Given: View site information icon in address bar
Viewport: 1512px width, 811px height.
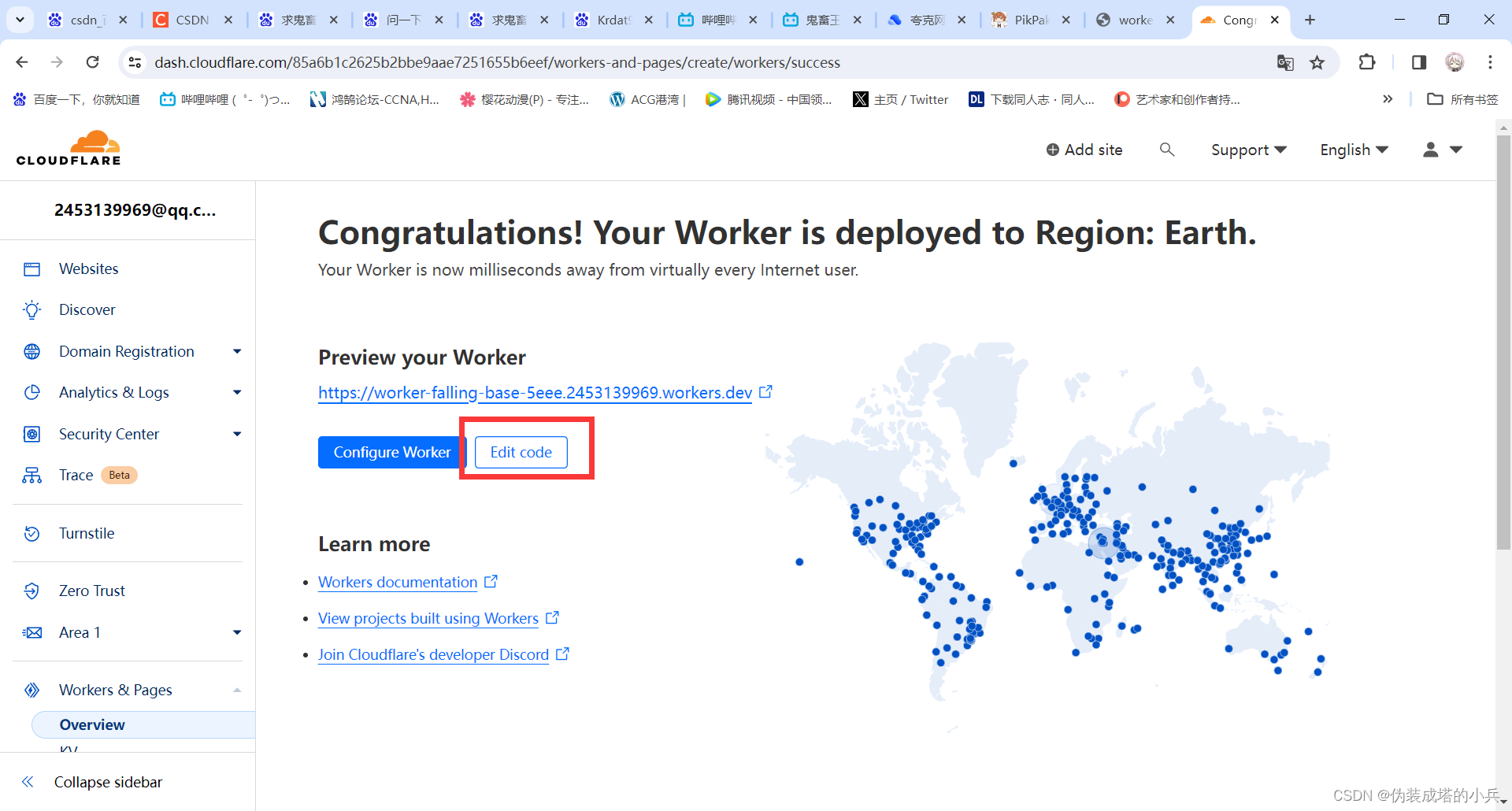Looking at the screenshot, I should click(x=135, y=62).
